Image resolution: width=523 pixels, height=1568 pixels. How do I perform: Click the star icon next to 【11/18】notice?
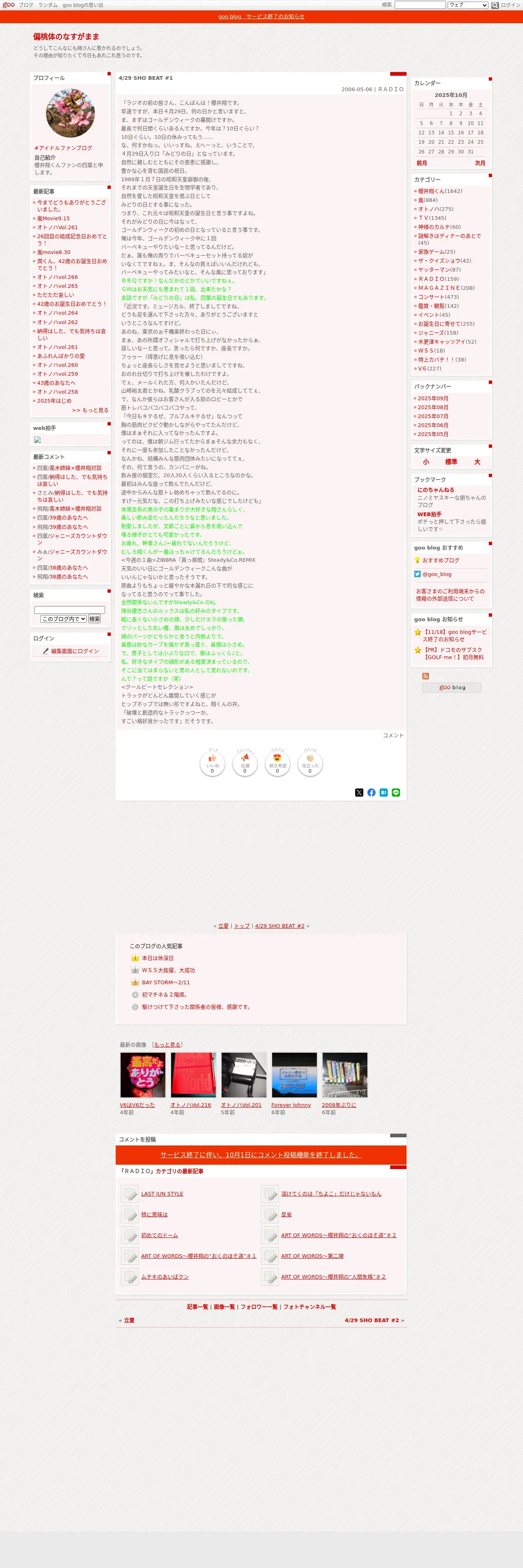tap(418, 632)
